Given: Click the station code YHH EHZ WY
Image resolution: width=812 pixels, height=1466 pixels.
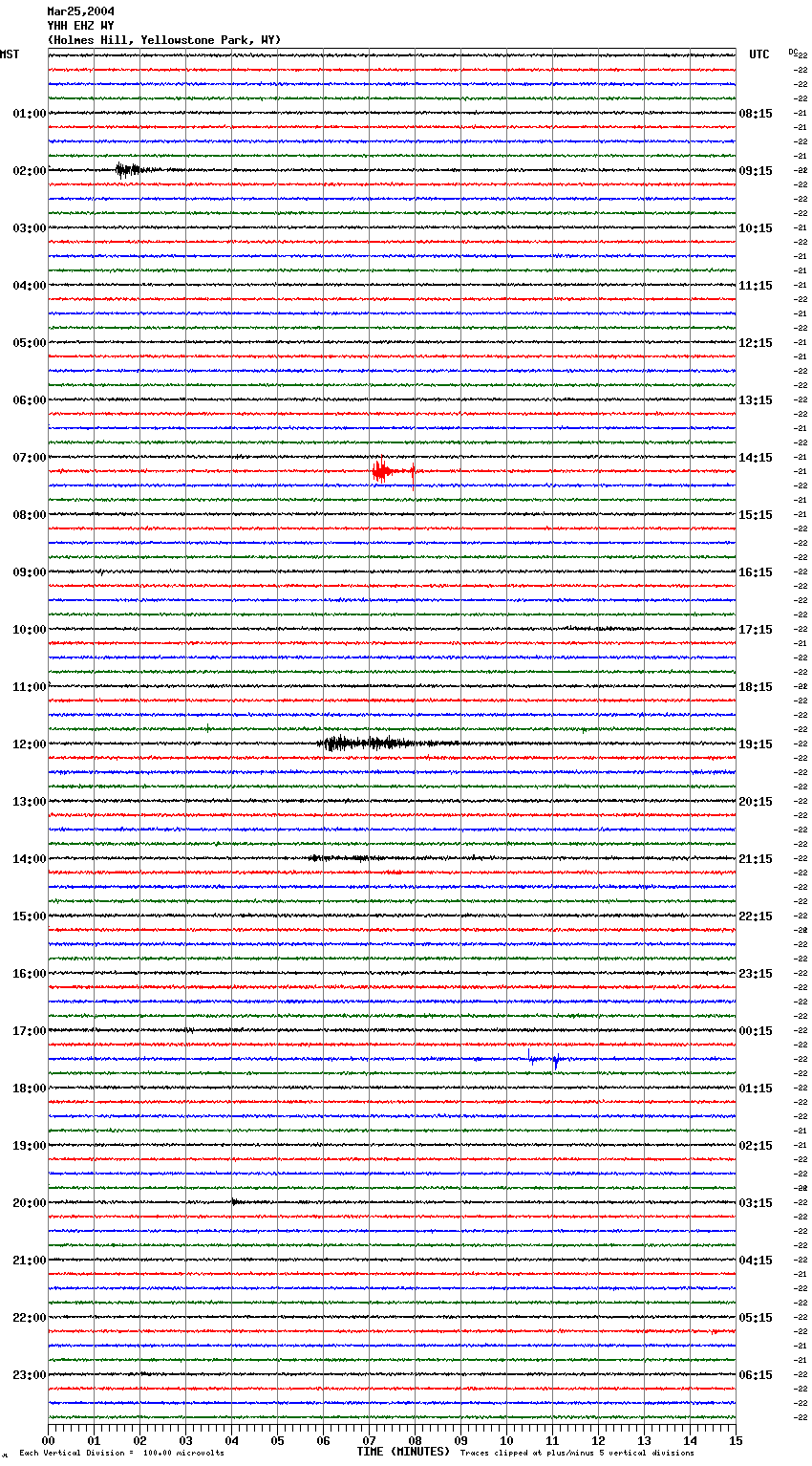Looking at the screenshot, I should (x=81, y=26).
